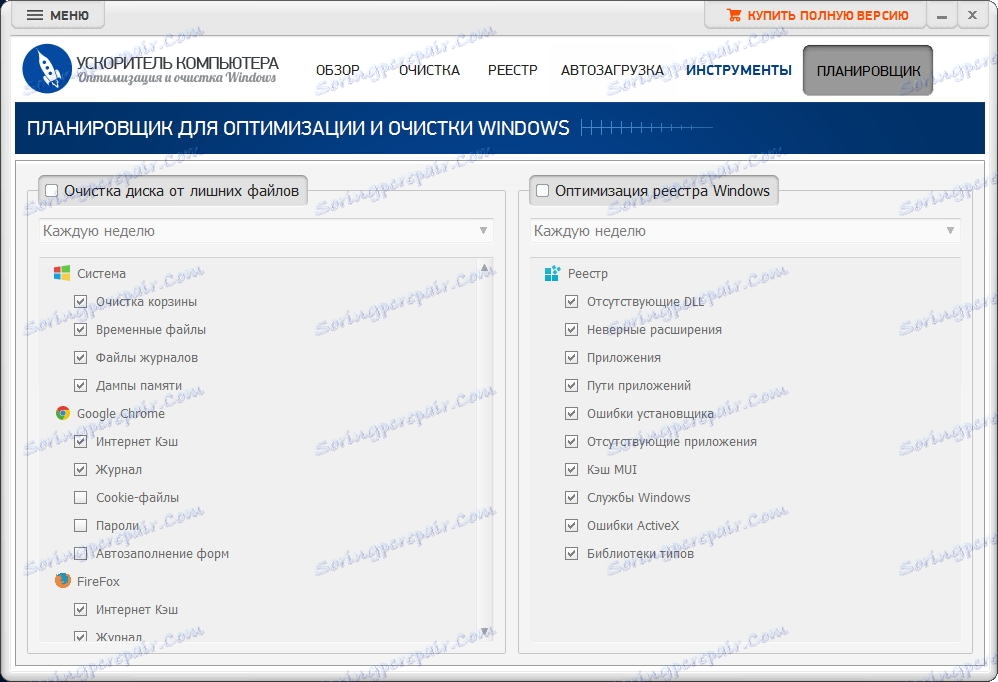Toggle Неверные расширения checkbox
Viewport: 998px width, 682px height.
click(x=571, y=330)
